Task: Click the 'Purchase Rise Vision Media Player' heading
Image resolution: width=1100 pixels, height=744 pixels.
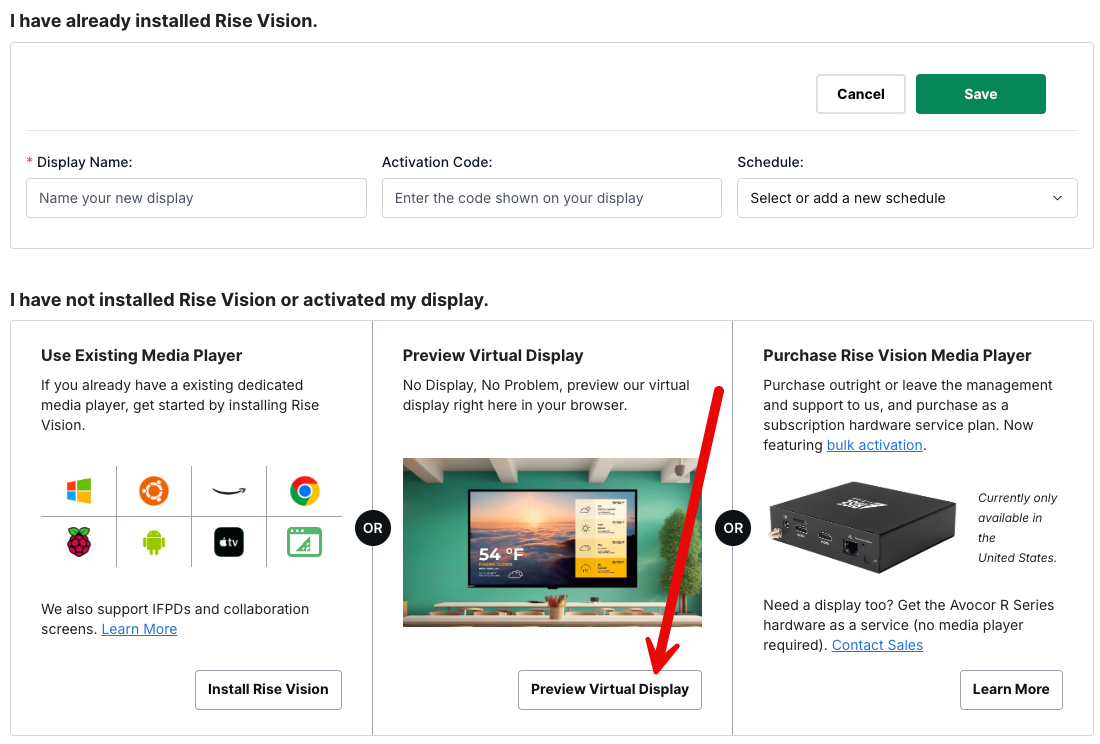Action: pos(897,356)
